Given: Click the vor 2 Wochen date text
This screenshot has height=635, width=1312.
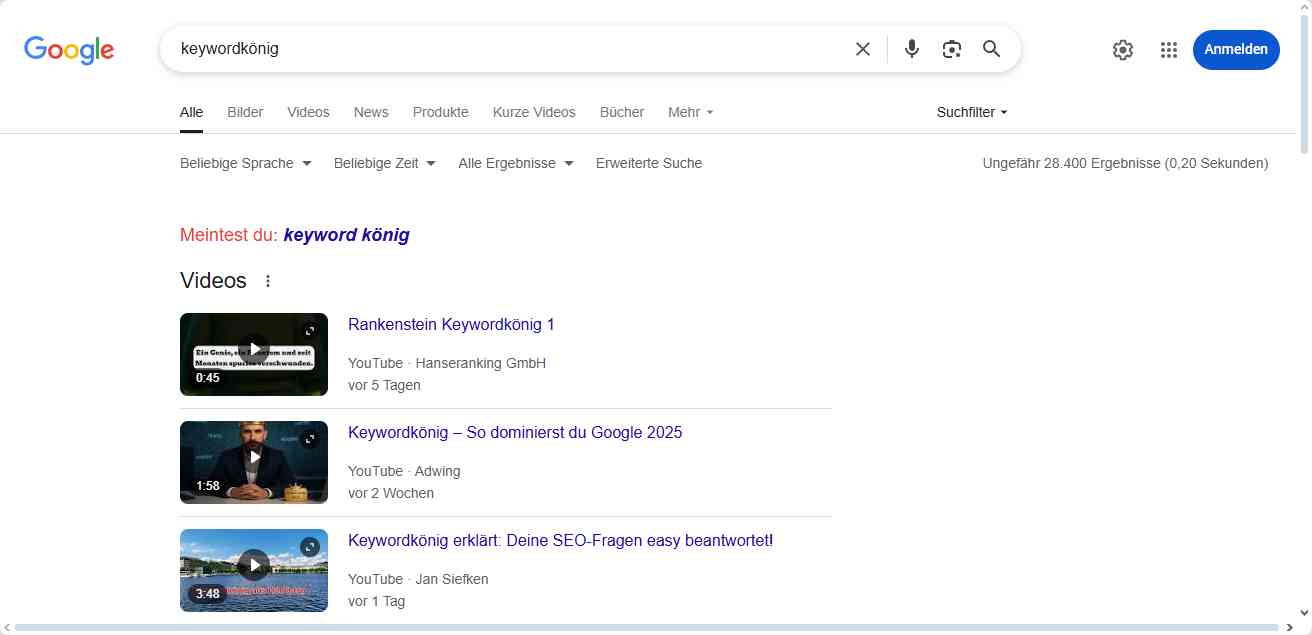Looking at the screenshot, I should pos(391,493).
